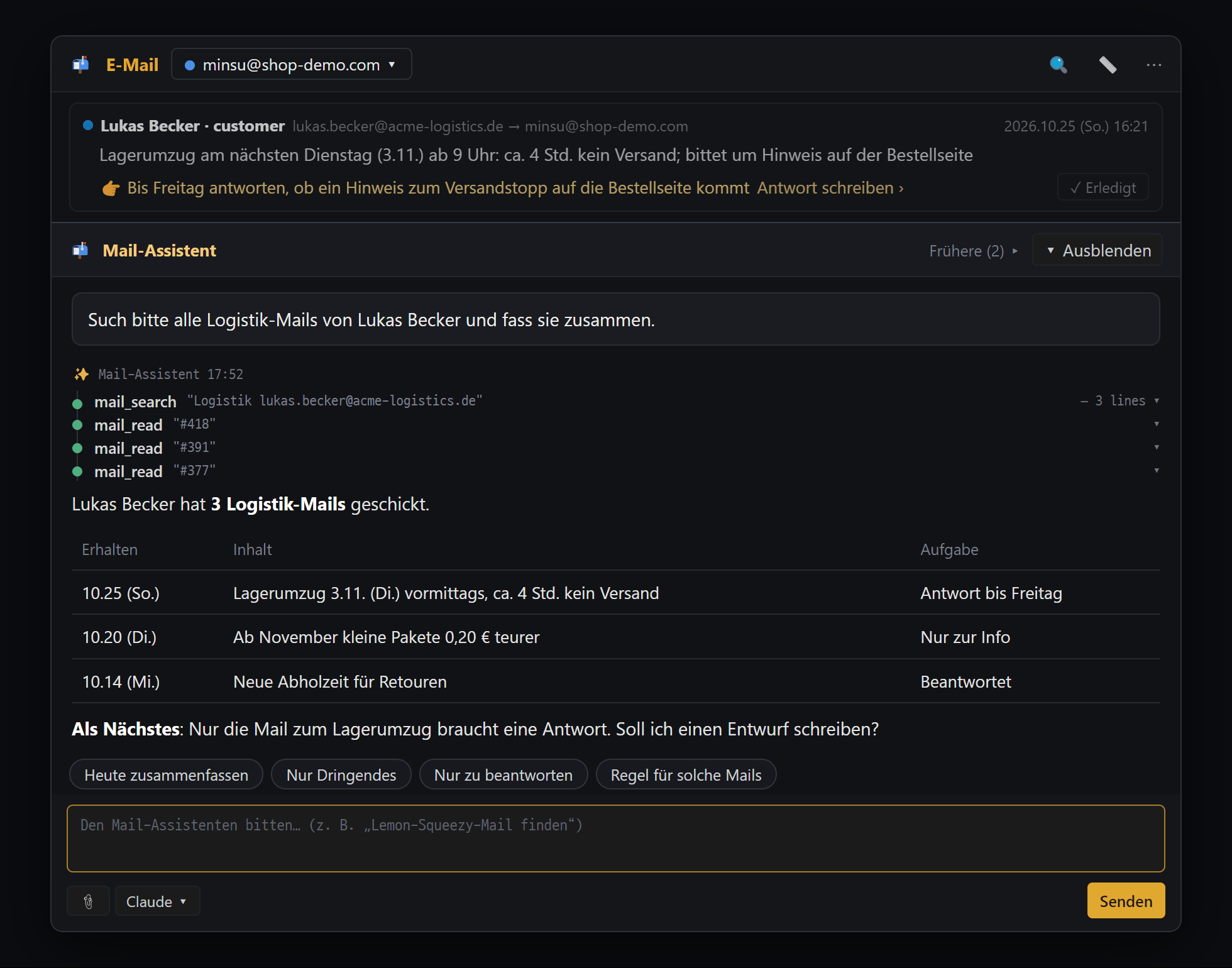
Task: Click the sparkle icon next to Mail-Assistent 17:52
Action: [82, 374]
